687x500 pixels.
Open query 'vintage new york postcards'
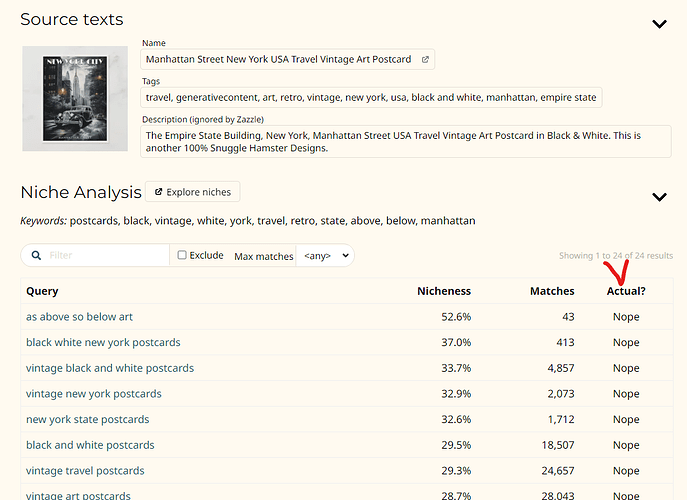(94, 394)
